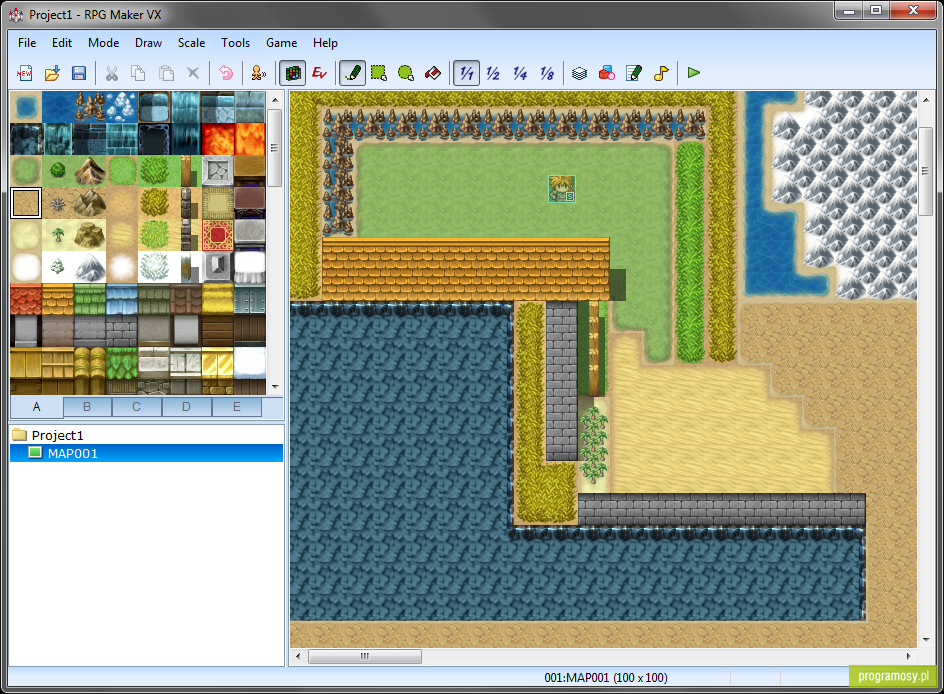The image size is (944, 694).
Task: Click the New Project icon
Action: tap(25, 73)
